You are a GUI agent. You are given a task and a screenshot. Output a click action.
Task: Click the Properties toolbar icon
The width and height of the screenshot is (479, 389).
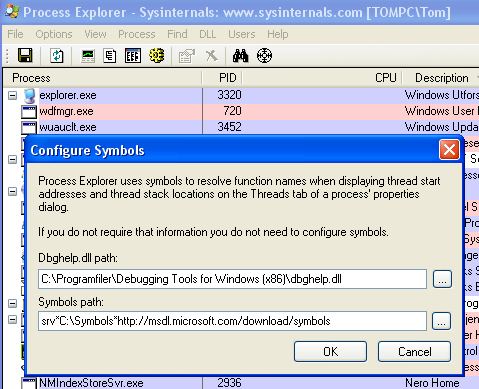(x=187, y=56)
